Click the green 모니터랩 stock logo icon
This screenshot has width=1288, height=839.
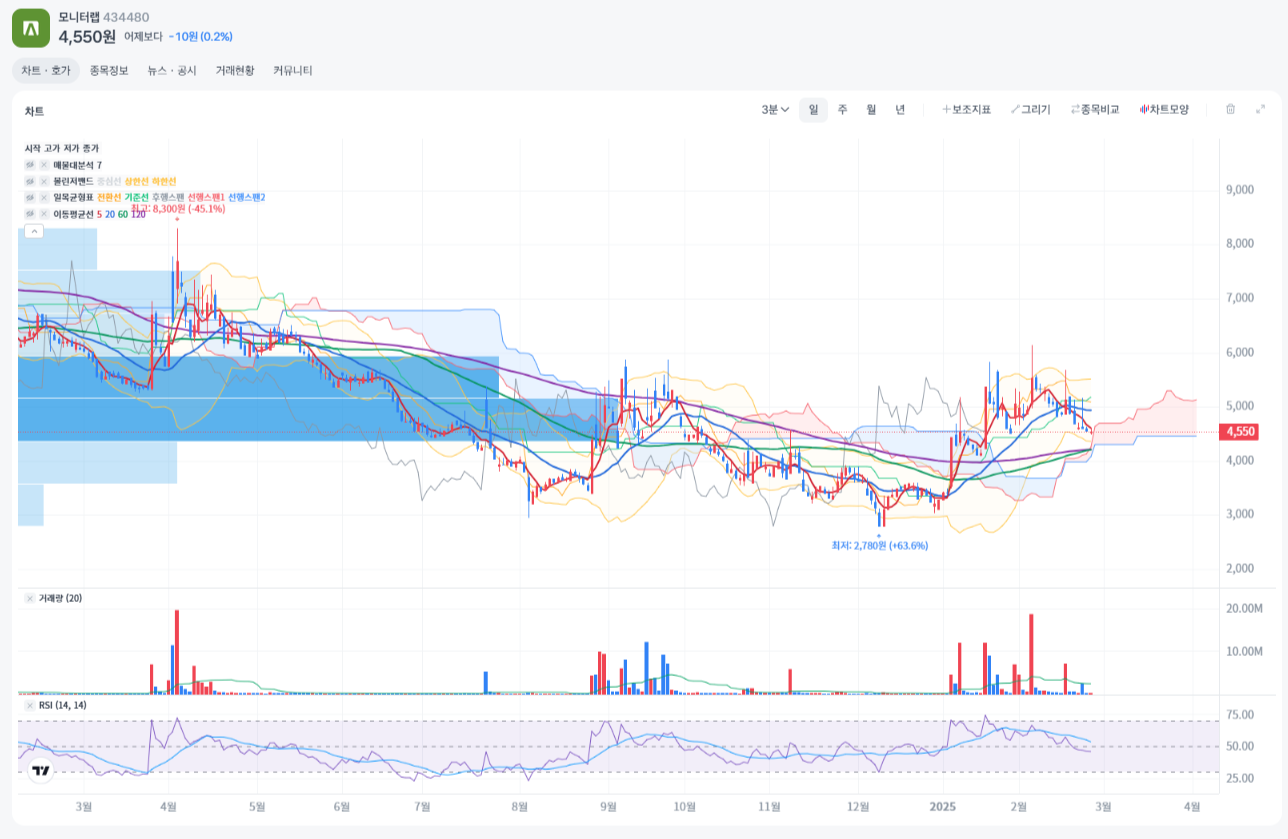[30, 27]
